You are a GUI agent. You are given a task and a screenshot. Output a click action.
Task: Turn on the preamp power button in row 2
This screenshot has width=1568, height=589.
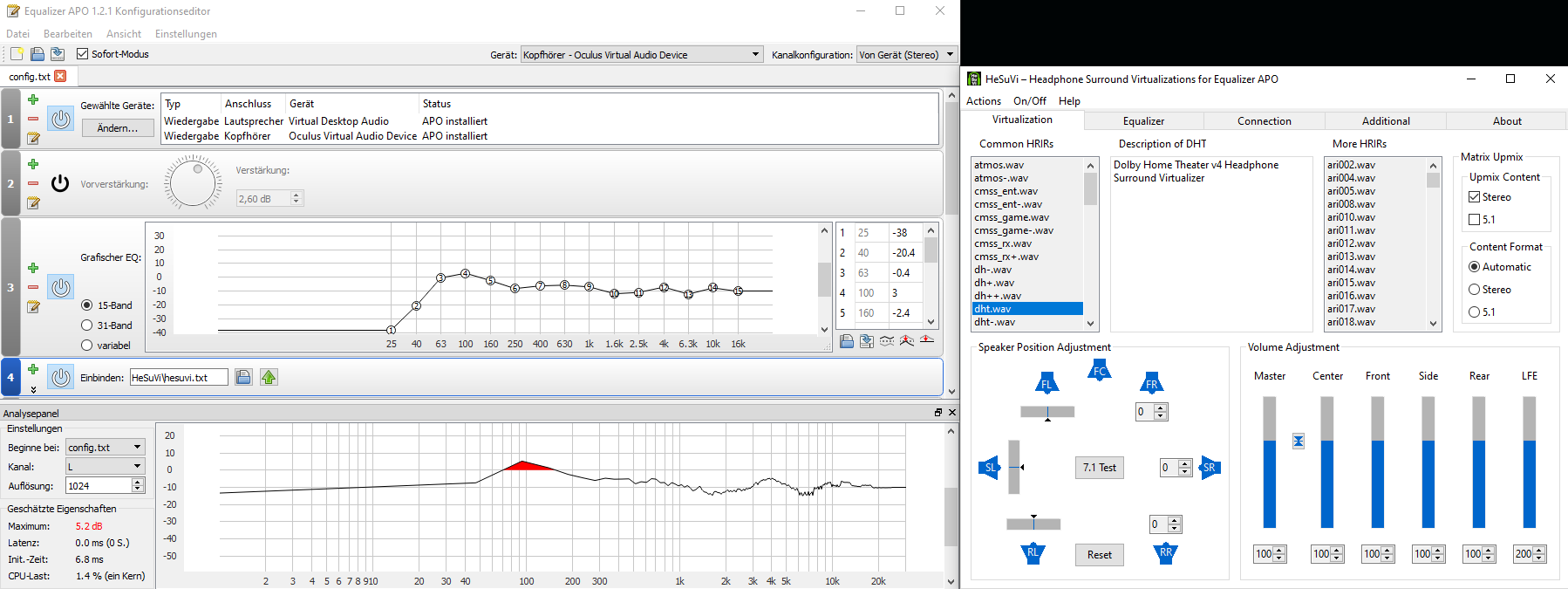60,183
